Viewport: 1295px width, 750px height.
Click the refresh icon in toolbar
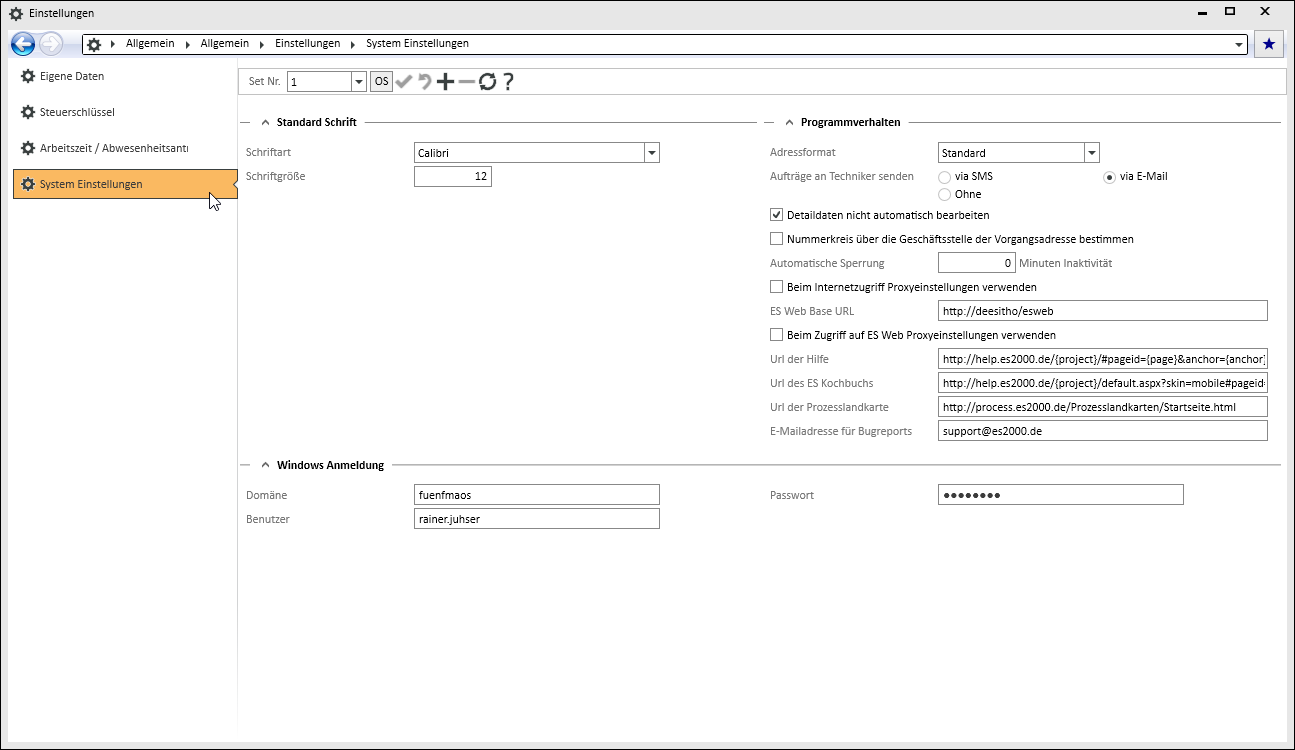[487, 82]
